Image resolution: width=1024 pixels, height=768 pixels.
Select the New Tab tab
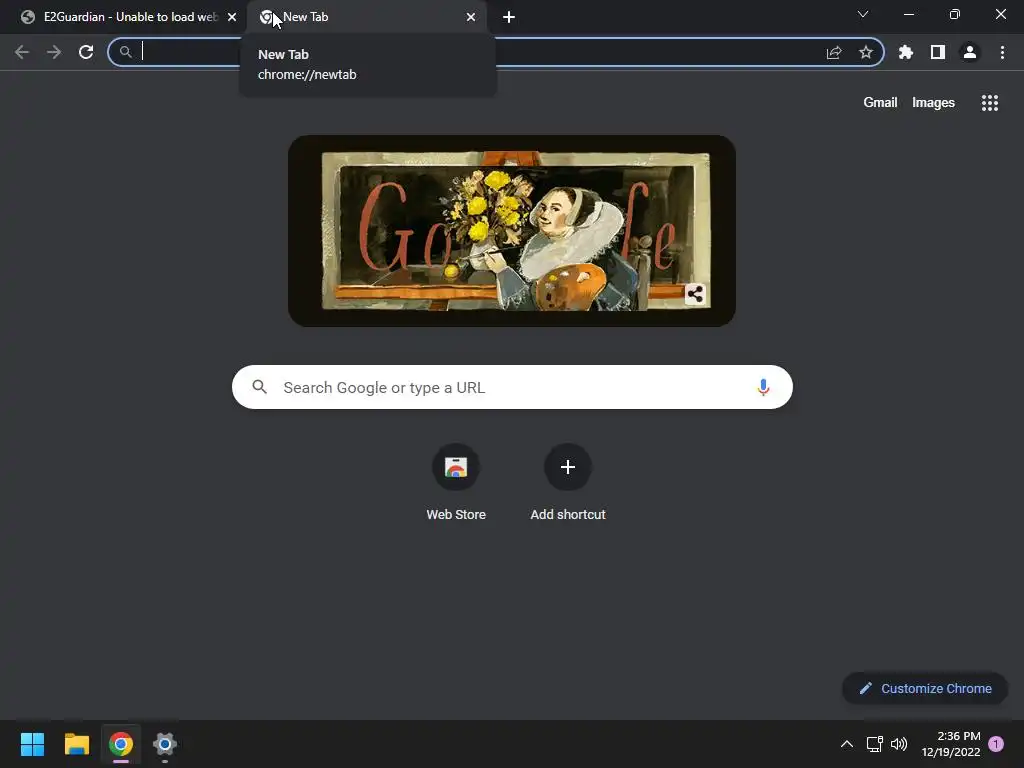pyautogui.click(x=366, y=17)
